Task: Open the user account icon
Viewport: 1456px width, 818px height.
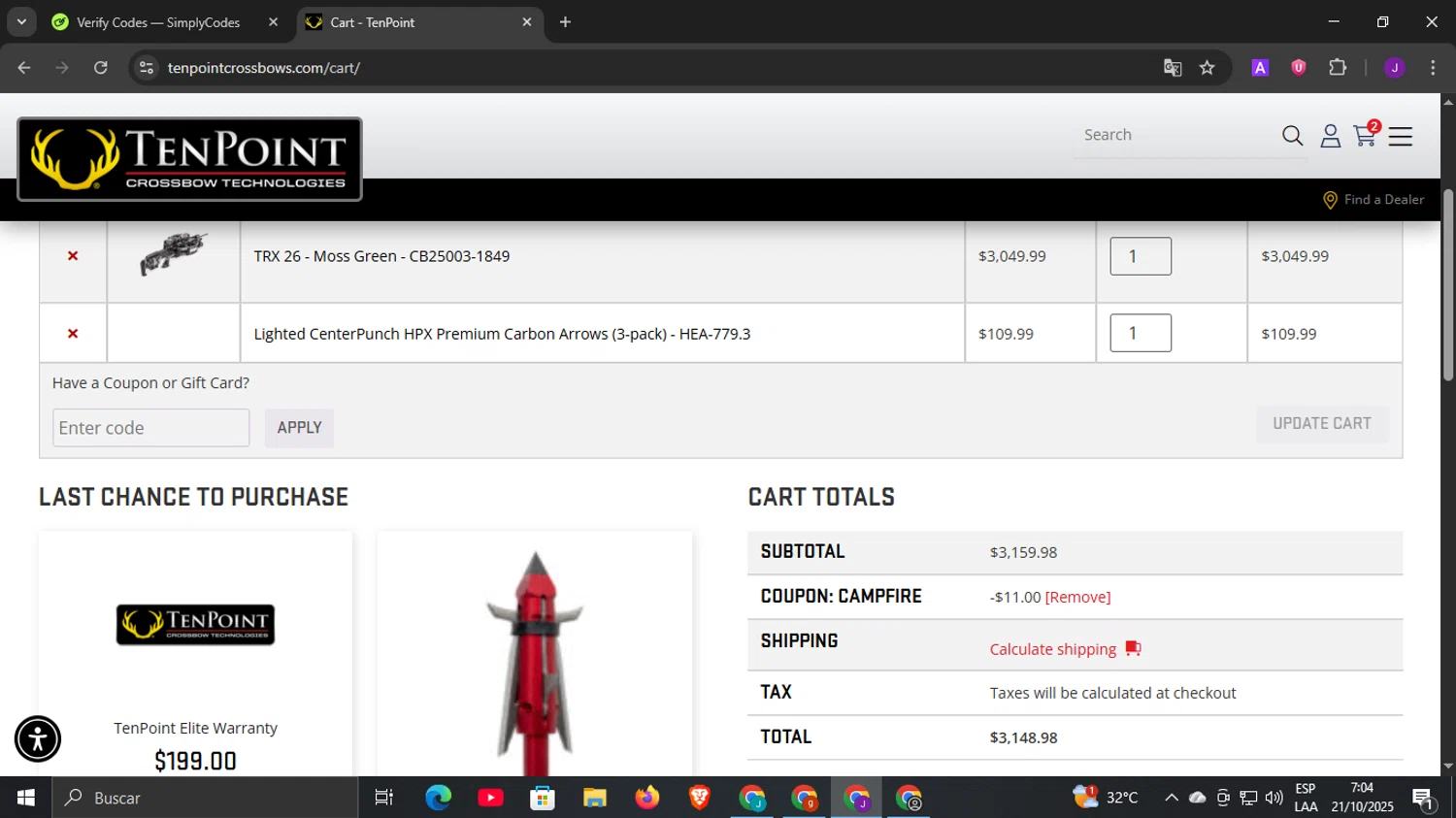Action: point(1330,136)
